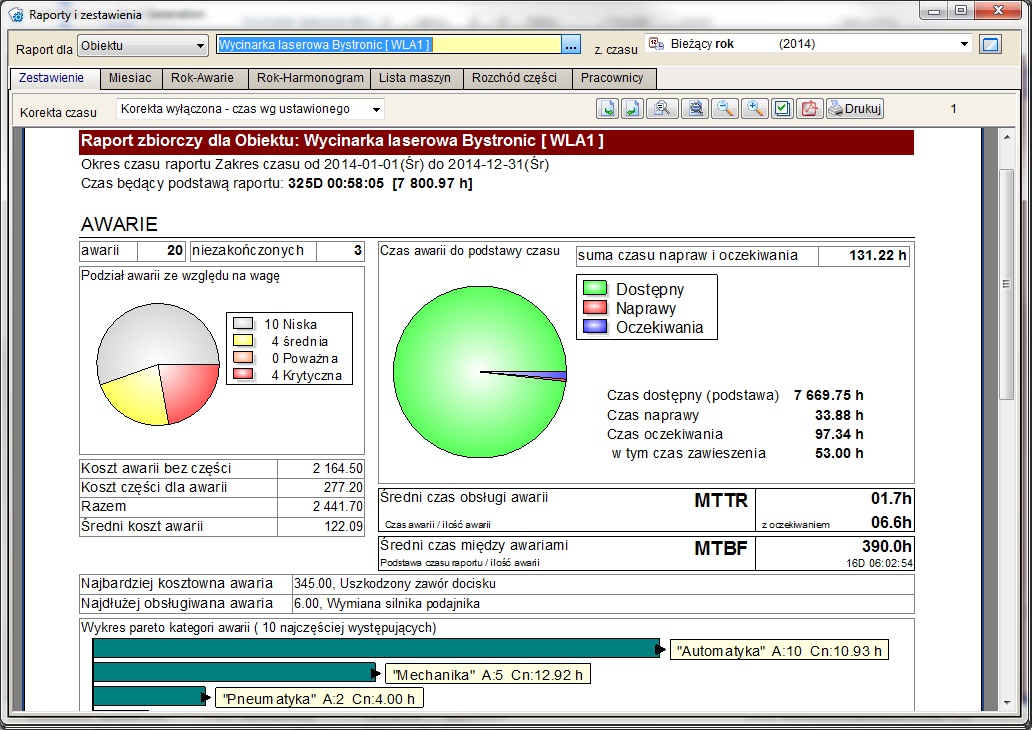Click the Uszkodzony zawór docisku entry
The image size is (1032, 730).
[x=395, y=584]
